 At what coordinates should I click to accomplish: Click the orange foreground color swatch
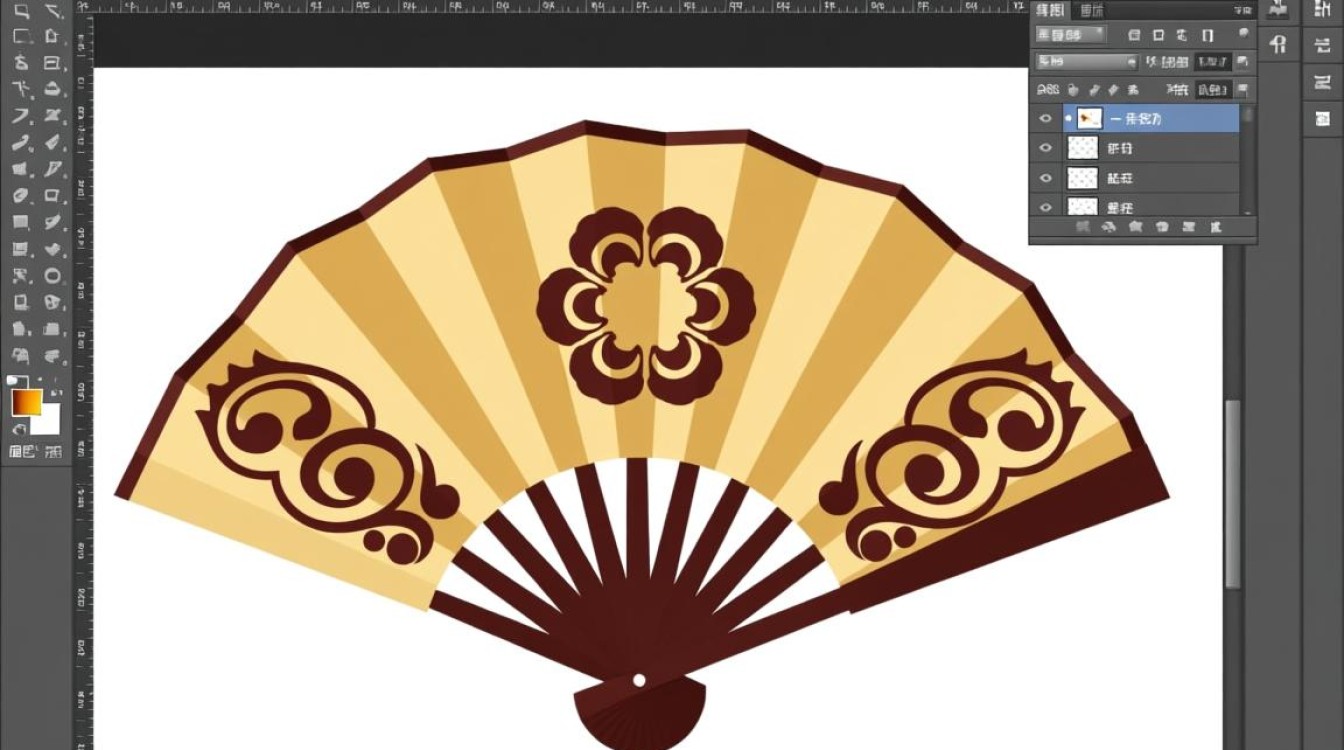26,402
